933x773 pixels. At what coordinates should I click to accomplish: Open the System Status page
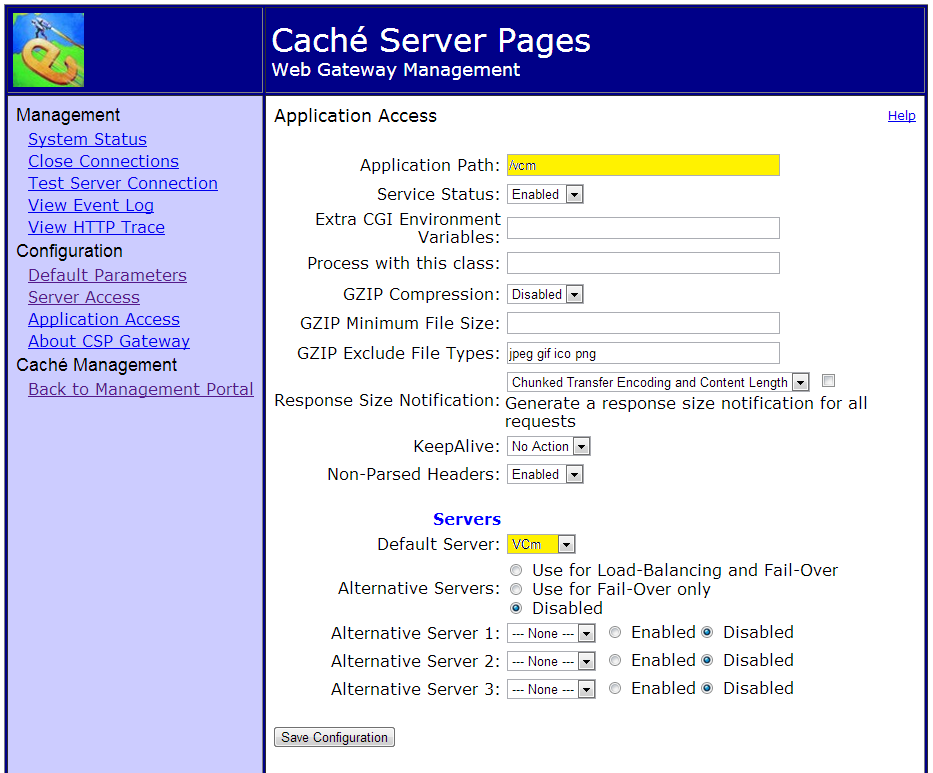87,139
